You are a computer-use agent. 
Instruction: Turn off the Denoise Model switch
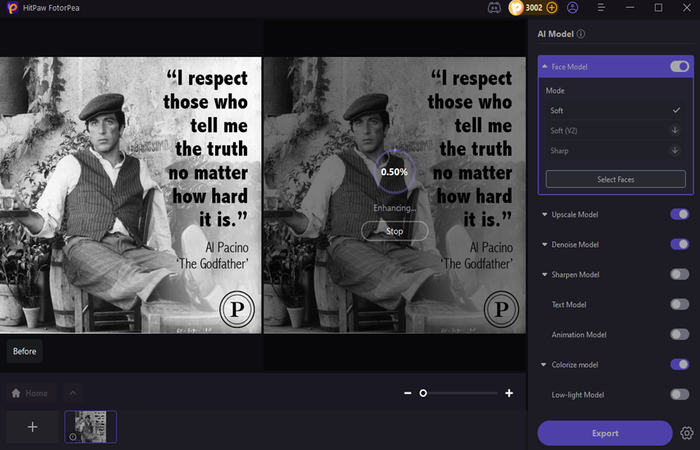(x=679, y=244)
